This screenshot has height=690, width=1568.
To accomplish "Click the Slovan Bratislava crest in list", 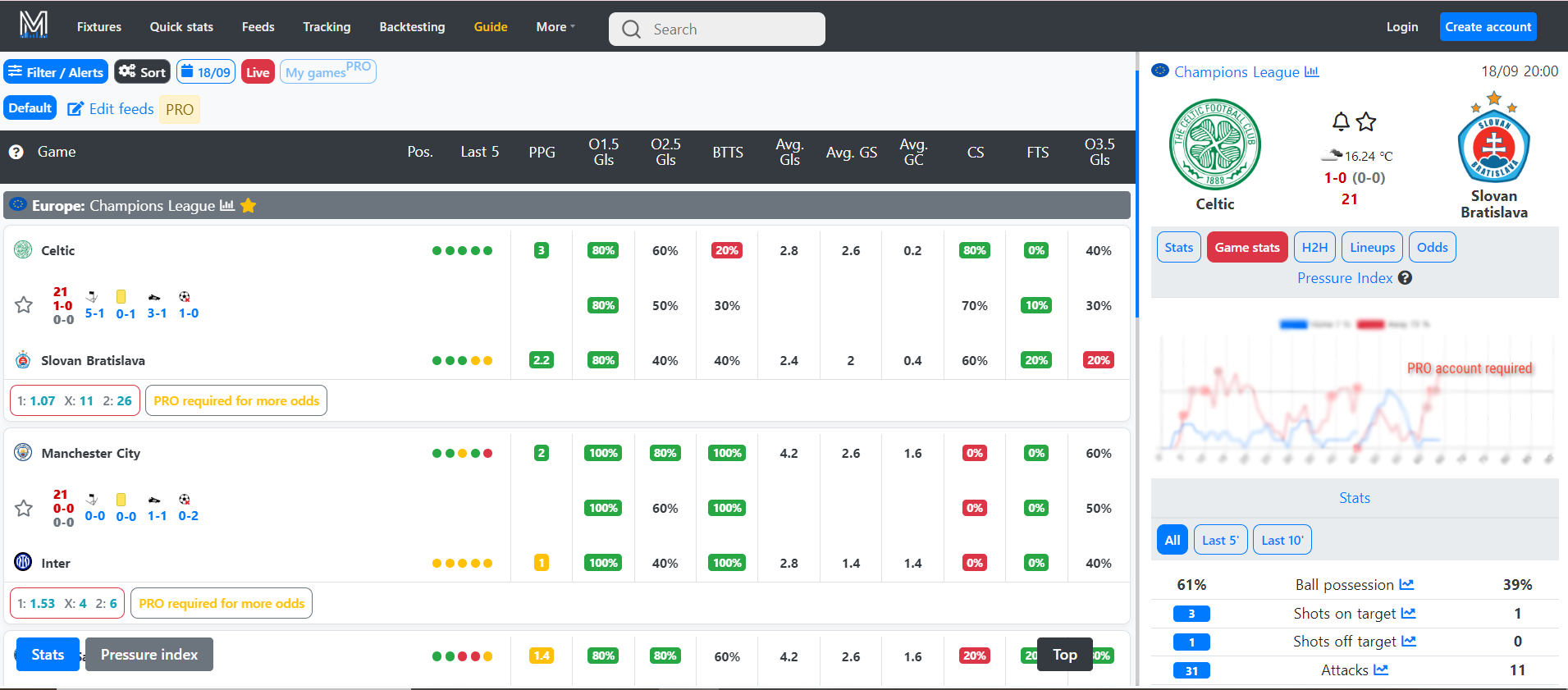I will click(23, 359).
